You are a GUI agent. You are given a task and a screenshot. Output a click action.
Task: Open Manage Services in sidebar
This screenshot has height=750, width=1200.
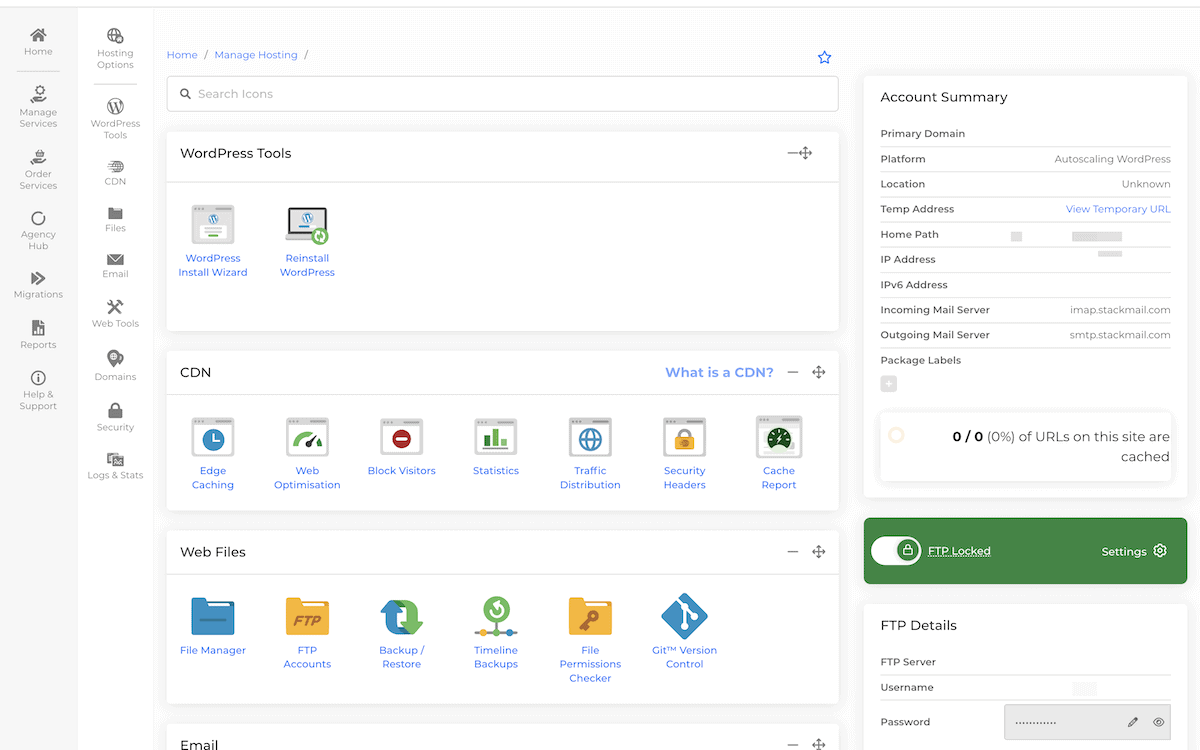tap(38, 106)
